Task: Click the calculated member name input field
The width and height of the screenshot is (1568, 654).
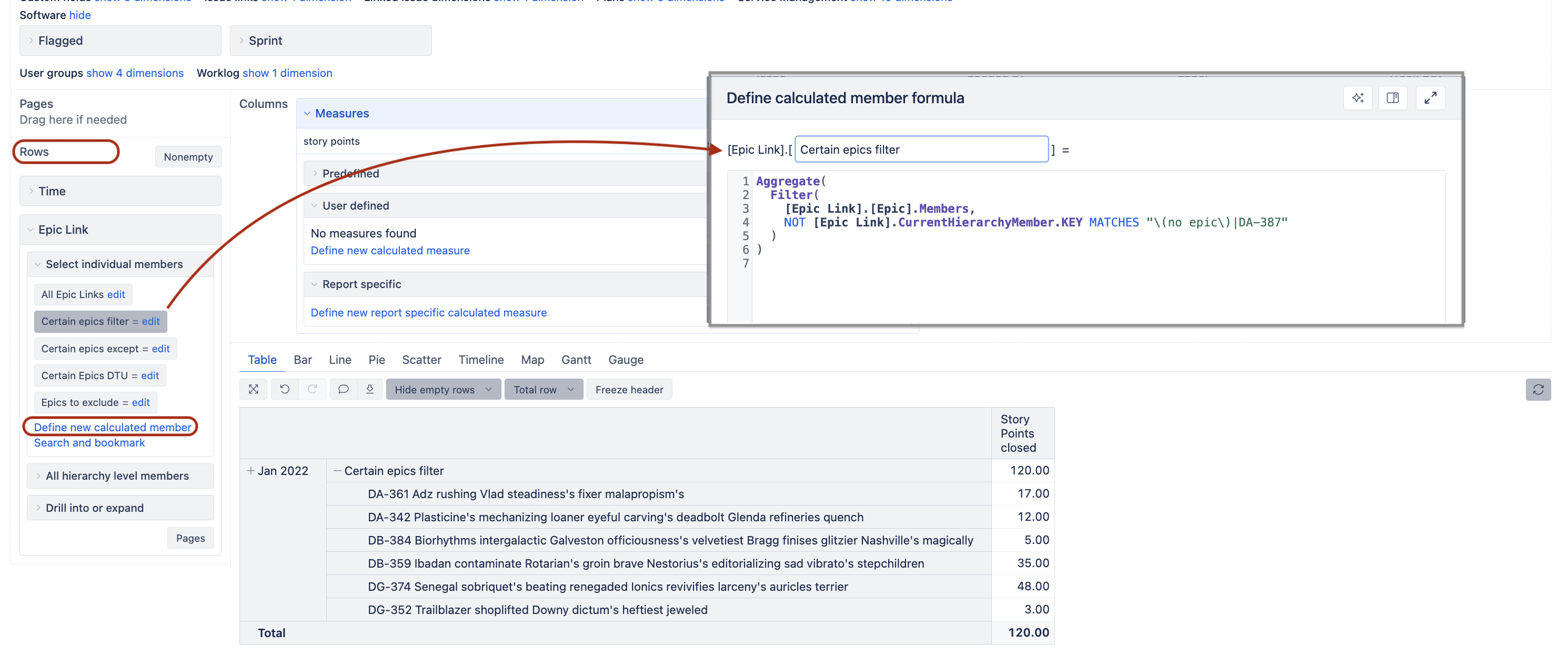Action: [x=921, y=149]
